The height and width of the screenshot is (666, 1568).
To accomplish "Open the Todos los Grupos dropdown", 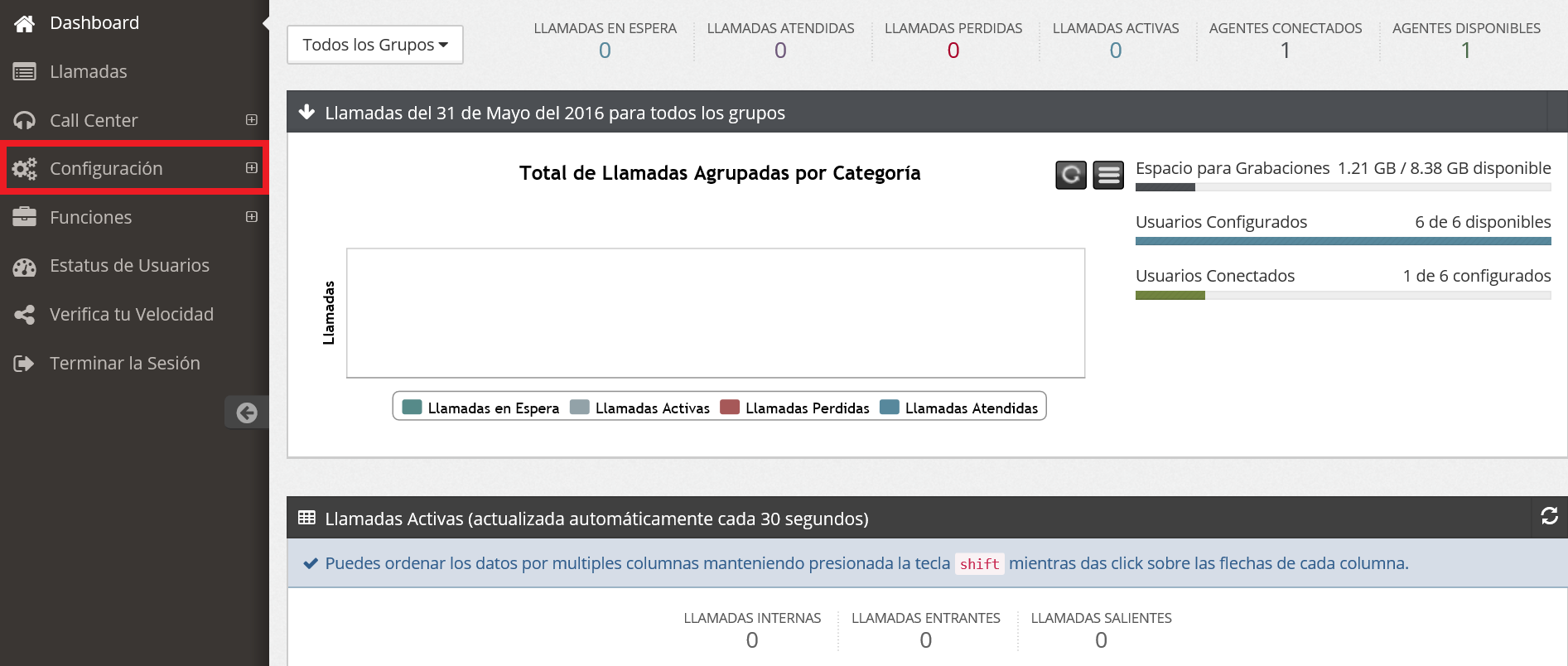I will click(x=375, y=45).
